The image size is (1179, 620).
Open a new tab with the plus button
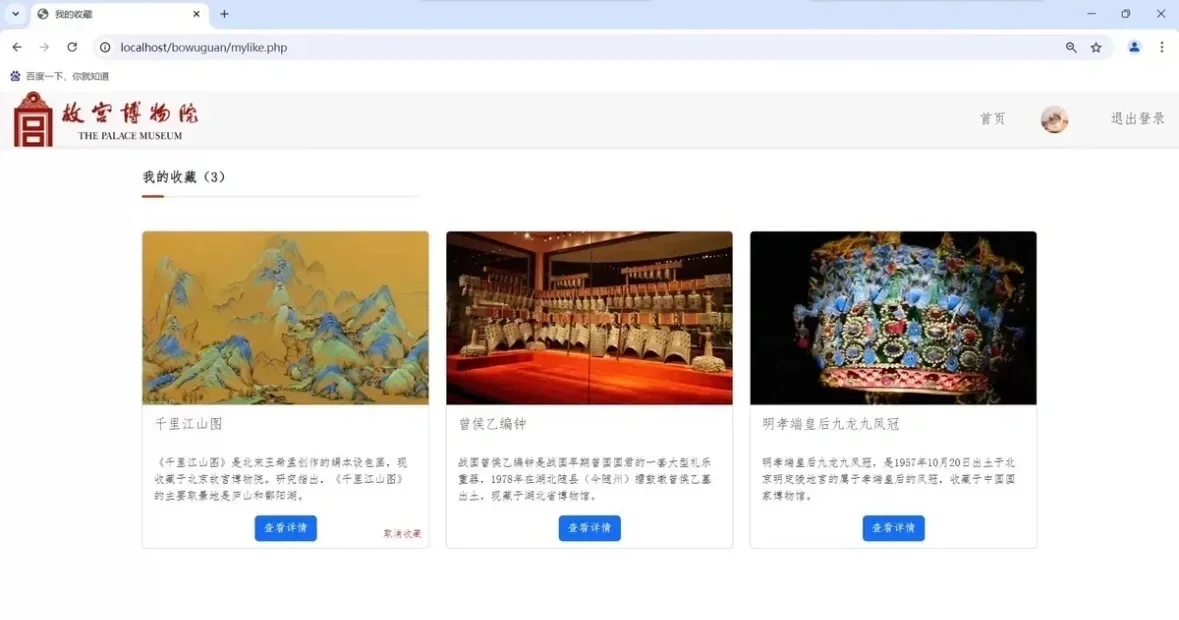point(224,14)
